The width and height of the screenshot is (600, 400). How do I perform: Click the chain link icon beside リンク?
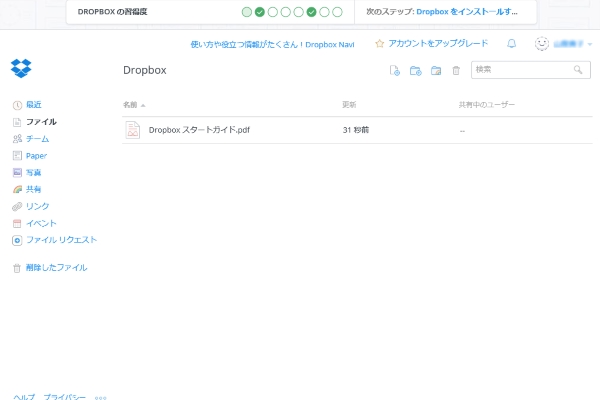tap(17, 206)
